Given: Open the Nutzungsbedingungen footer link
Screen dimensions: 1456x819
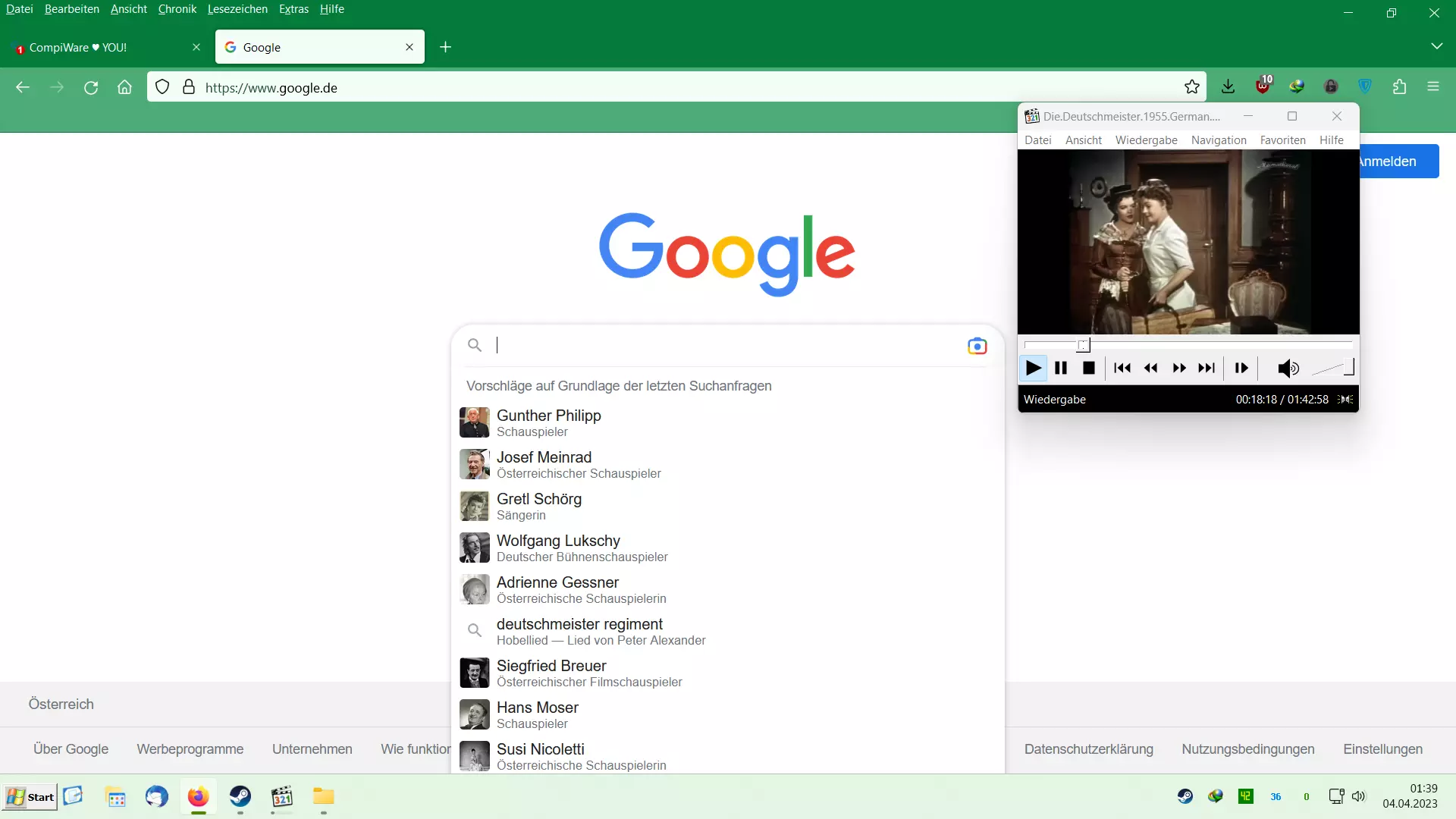Looking at the screenshot, I should pyautogui.click(x=1248, y=749).
